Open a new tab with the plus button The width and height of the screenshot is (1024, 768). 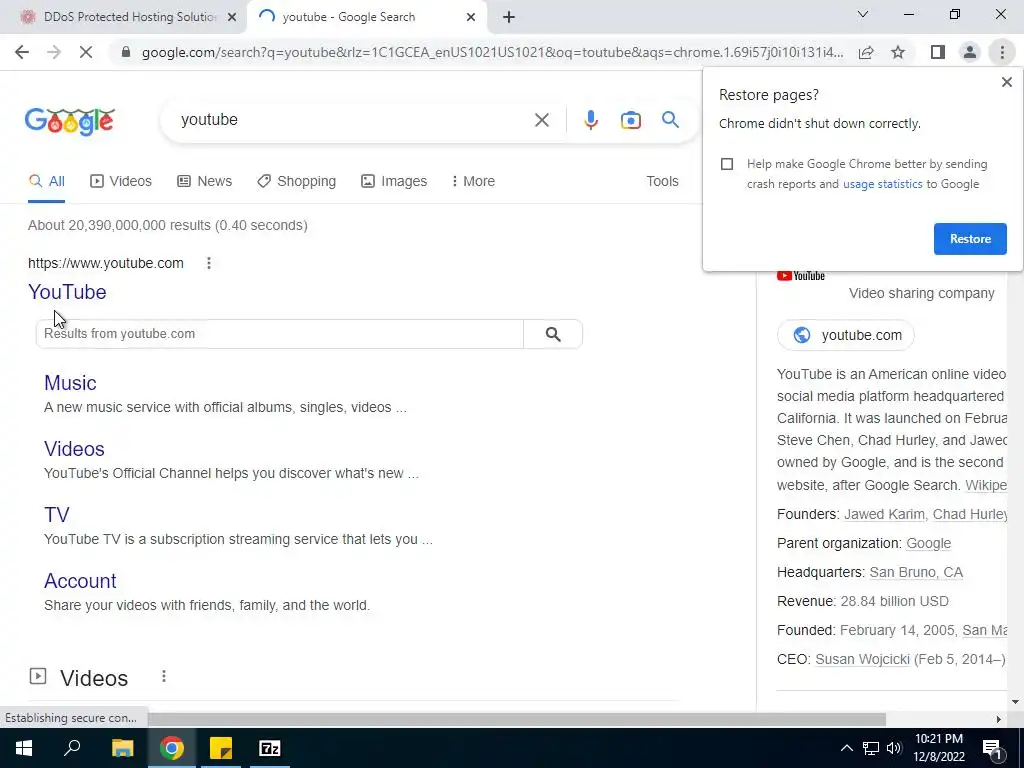click(x=509, y=17)
